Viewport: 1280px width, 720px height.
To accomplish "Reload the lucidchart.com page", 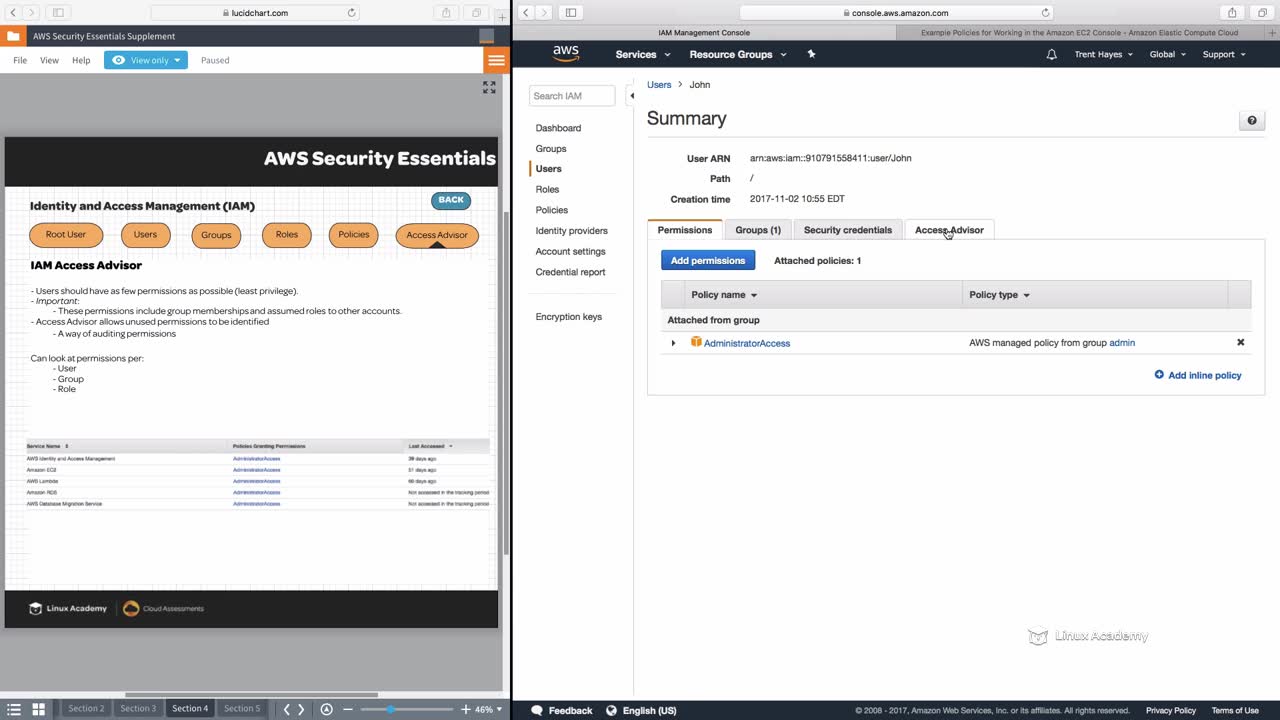I will [352, 13].
